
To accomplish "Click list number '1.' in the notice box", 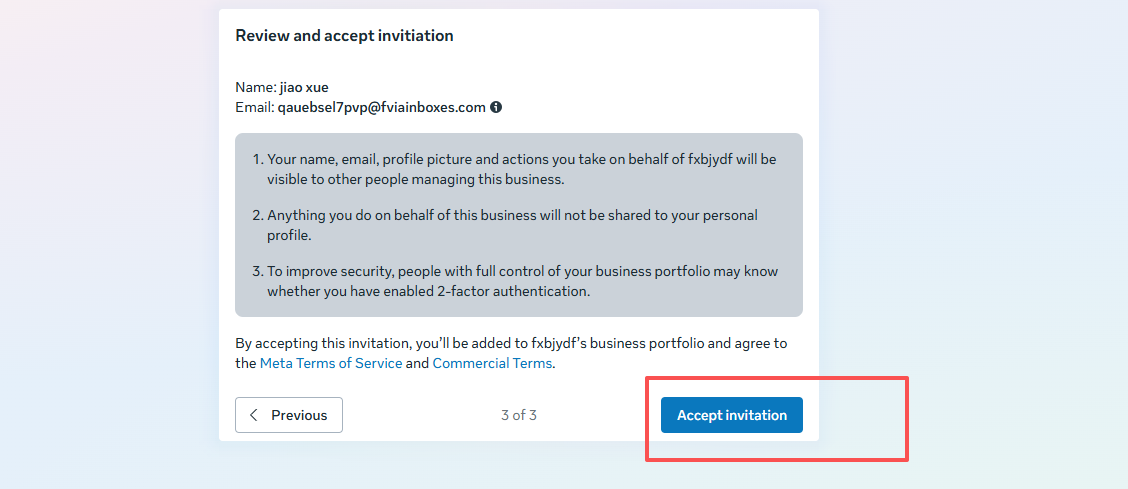I will 256,159.
